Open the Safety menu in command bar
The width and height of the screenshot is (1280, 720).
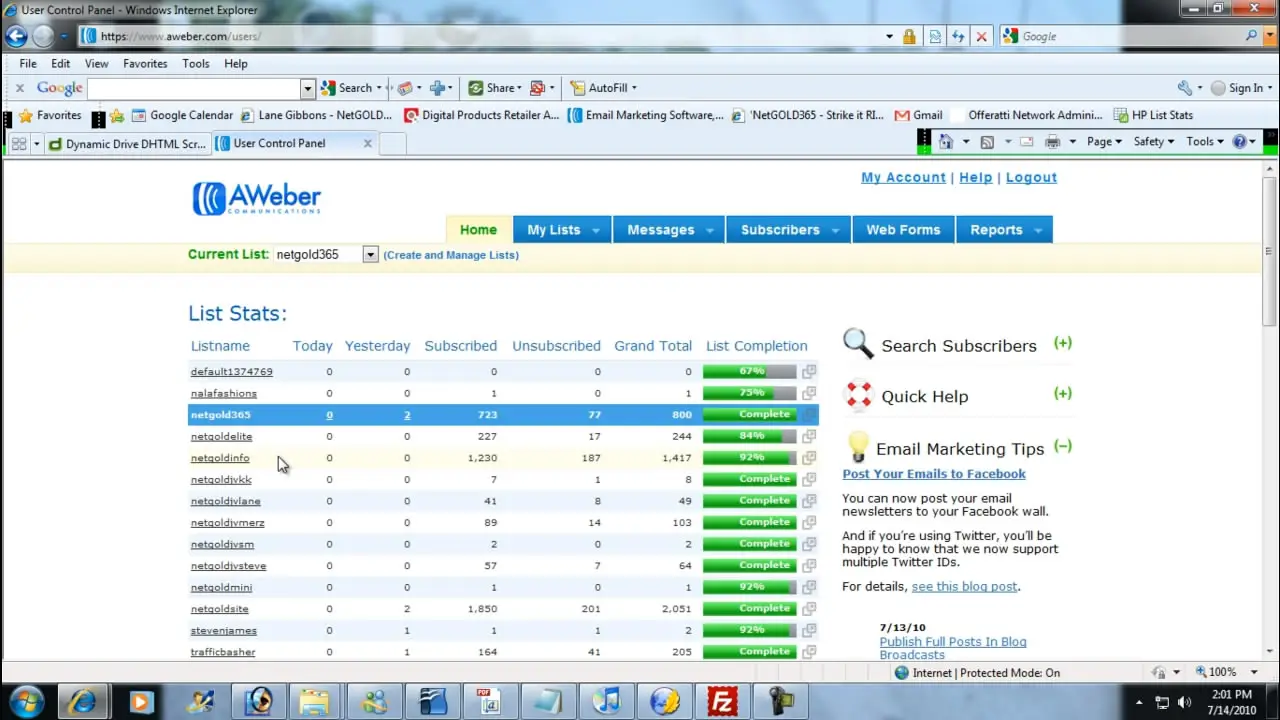[x=1153, y=142]
